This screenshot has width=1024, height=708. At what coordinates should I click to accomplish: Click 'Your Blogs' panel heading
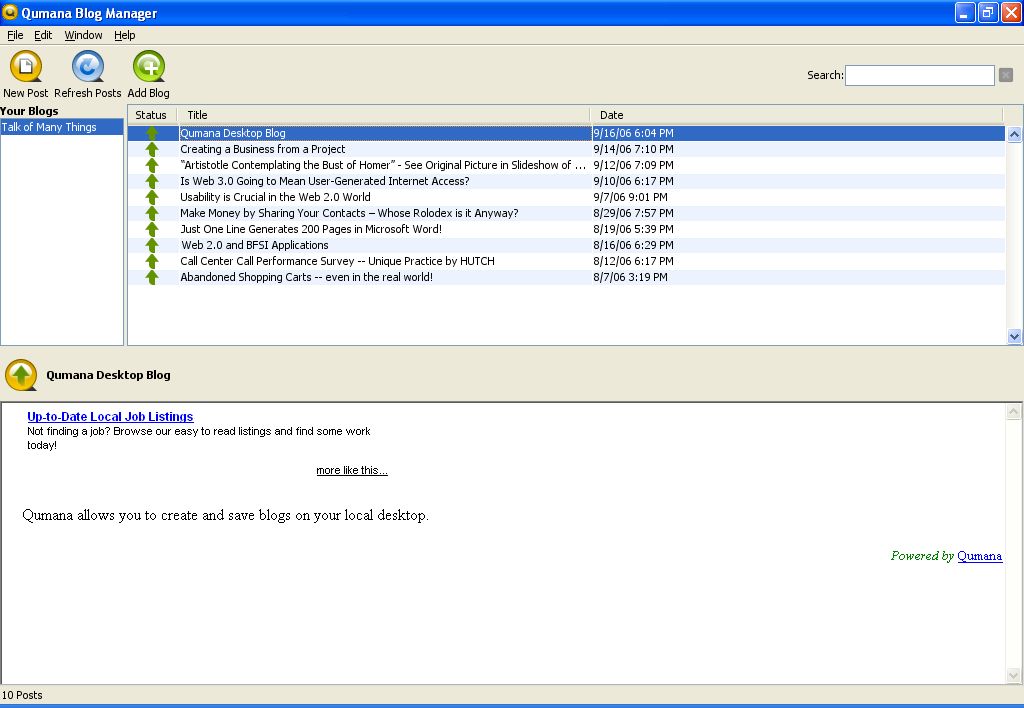(29, 111)
